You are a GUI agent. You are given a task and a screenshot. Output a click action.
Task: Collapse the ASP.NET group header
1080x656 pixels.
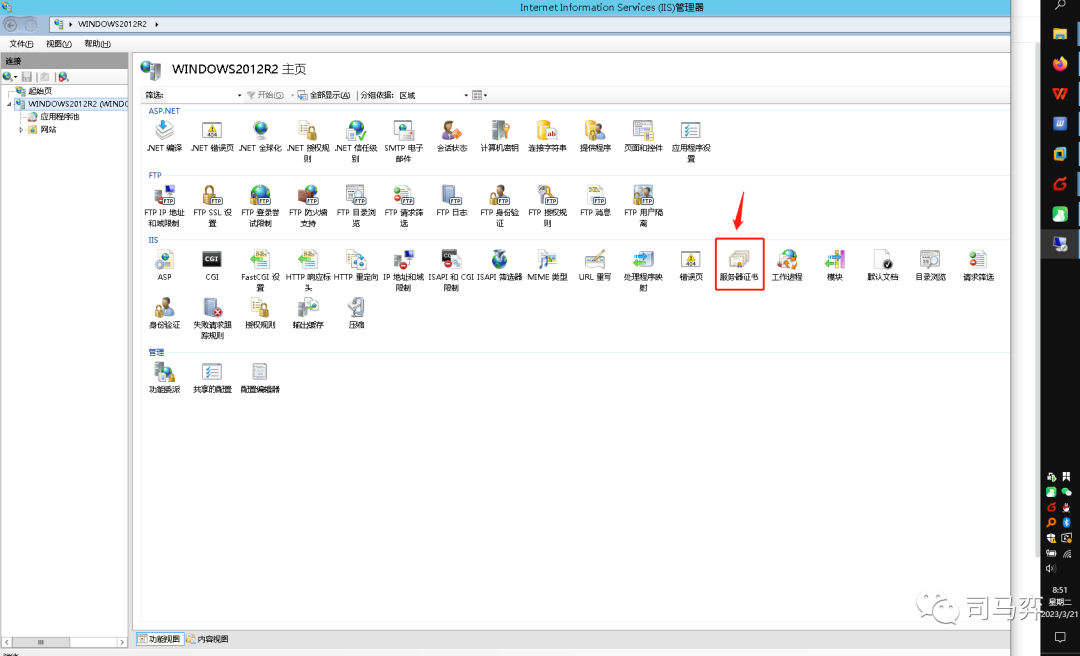(x=164, y=111)
